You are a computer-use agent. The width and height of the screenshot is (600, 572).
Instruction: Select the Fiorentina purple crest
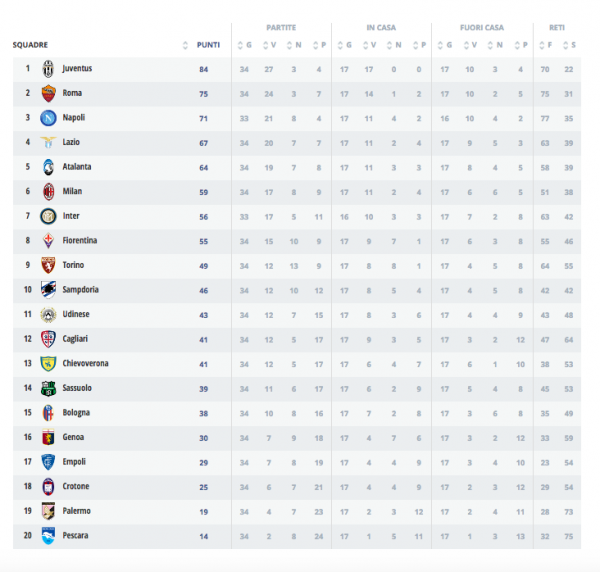pyautogui.click(x=48, y=241)
